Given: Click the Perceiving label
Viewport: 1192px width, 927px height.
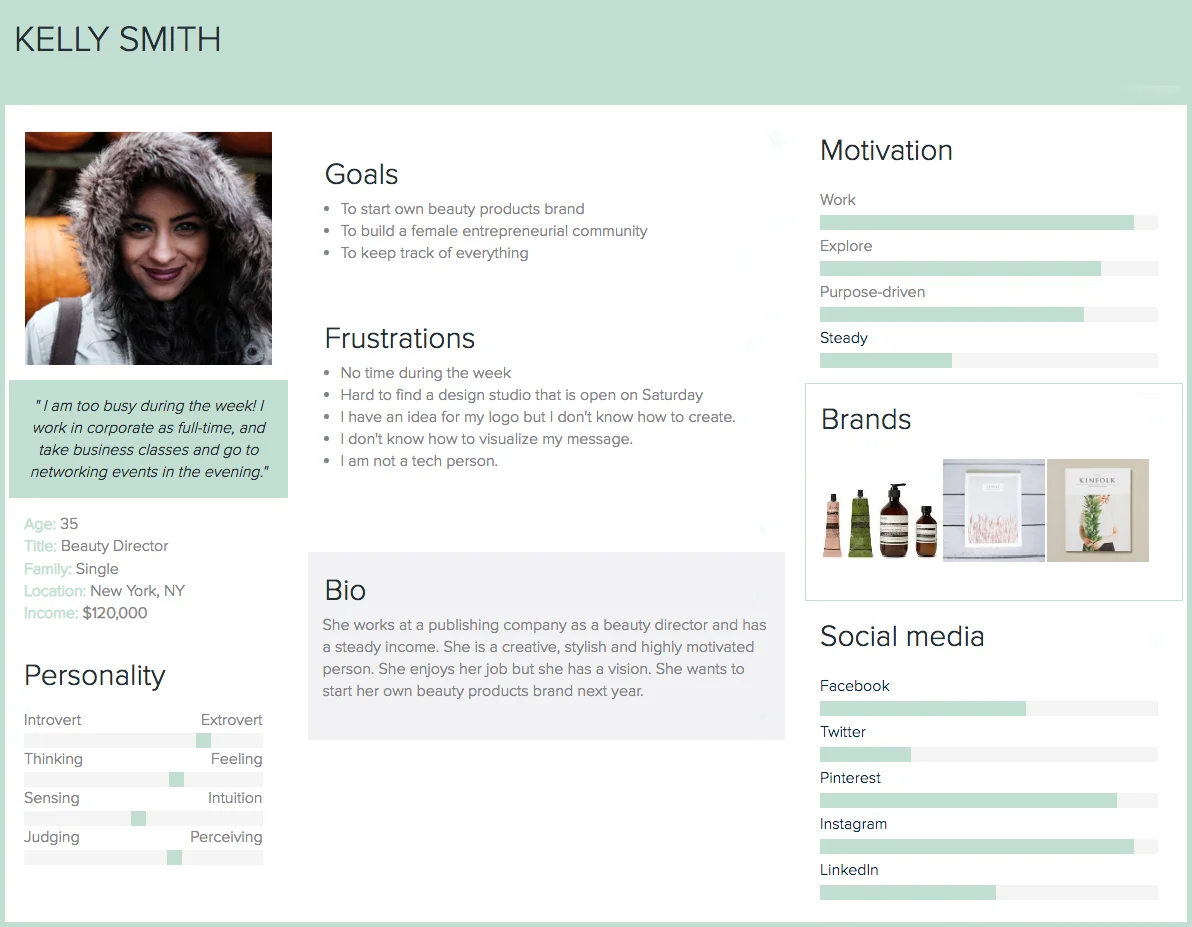Looking at the screenshot, I should pyautogui.click(x=226, y=837).
